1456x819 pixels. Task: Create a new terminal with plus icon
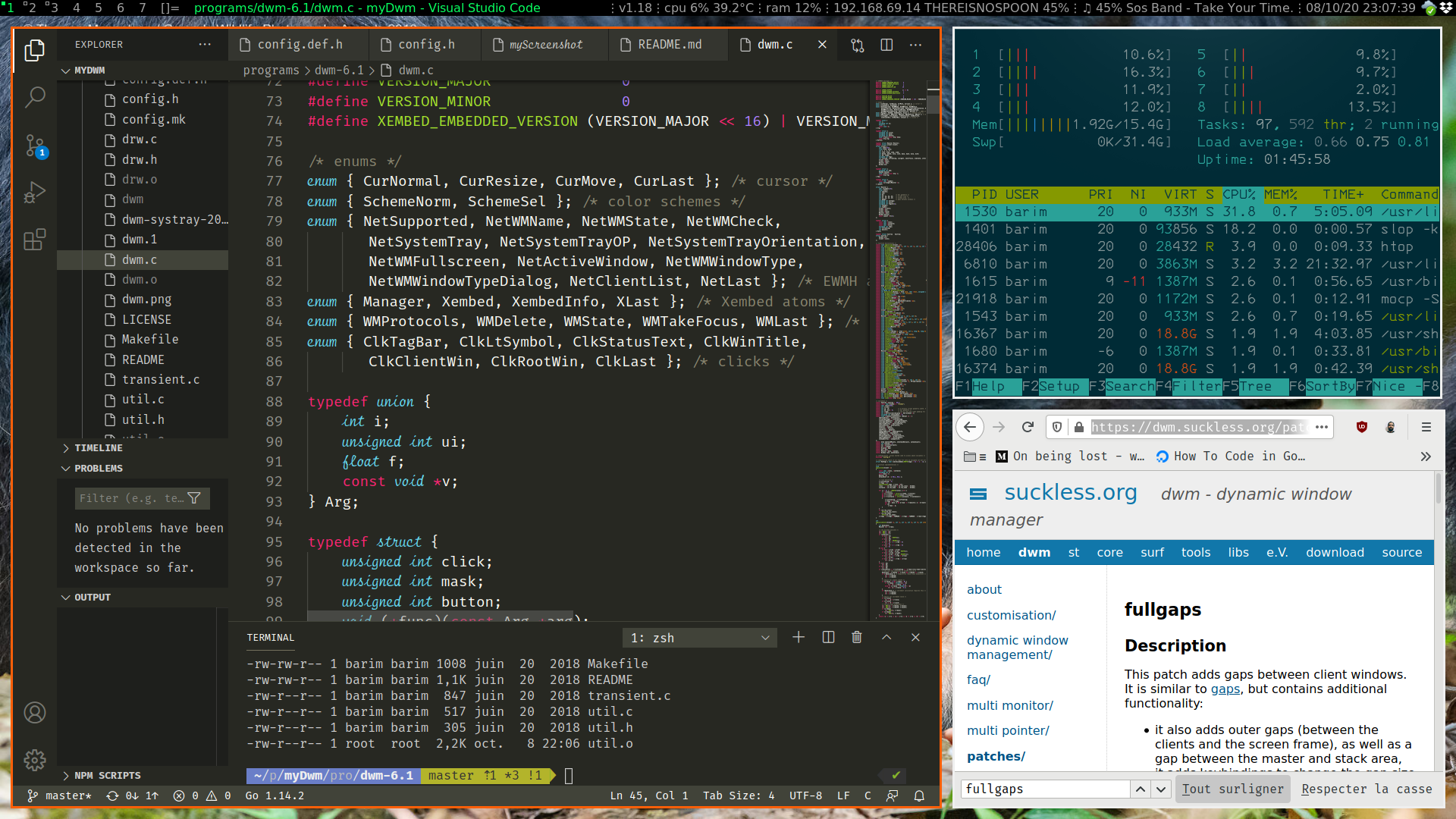799,638
